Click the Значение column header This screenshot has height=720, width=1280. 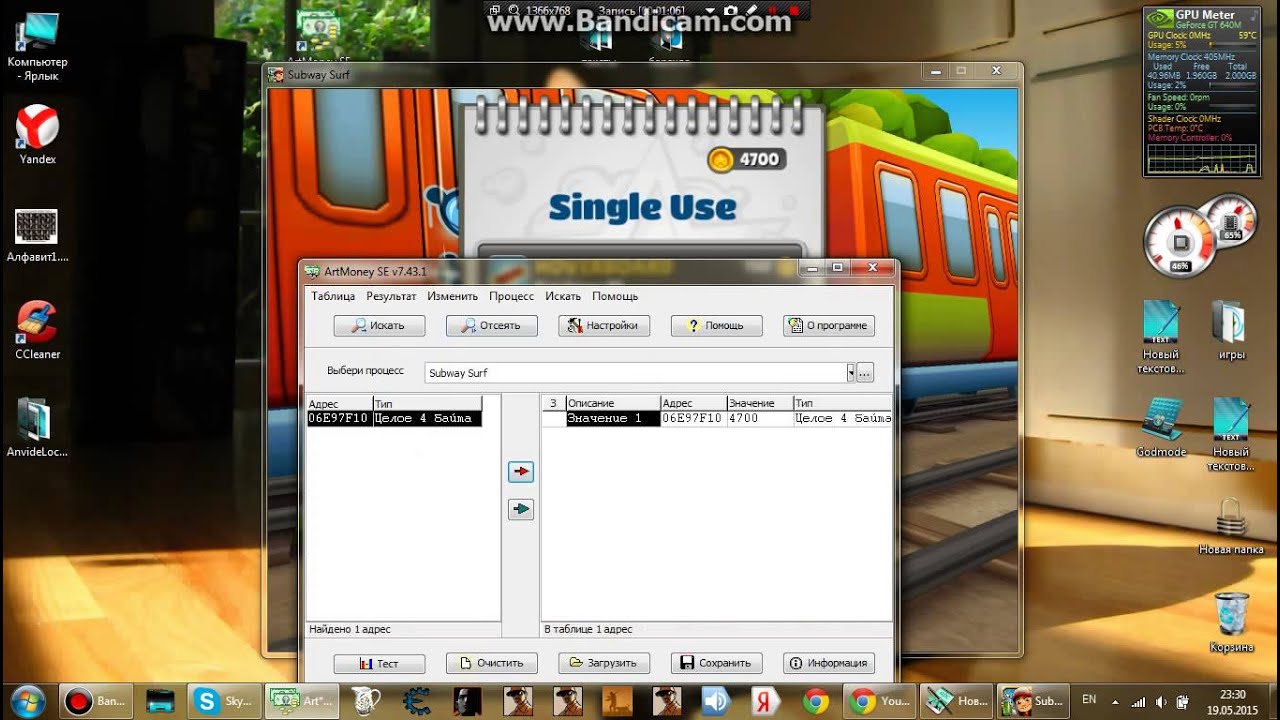759,403
